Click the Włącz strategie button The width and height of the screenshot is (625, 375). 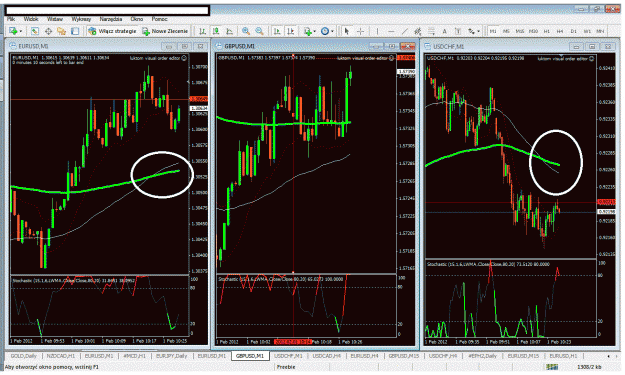[112, 31]
